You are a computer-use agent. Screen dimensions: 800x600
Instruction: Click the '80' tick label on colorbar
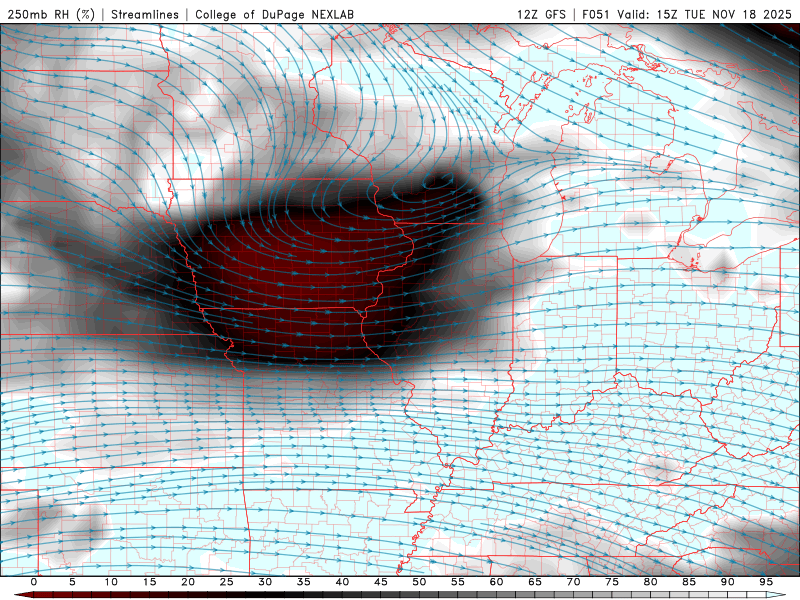pyautogui.click(x=650, y=582)
